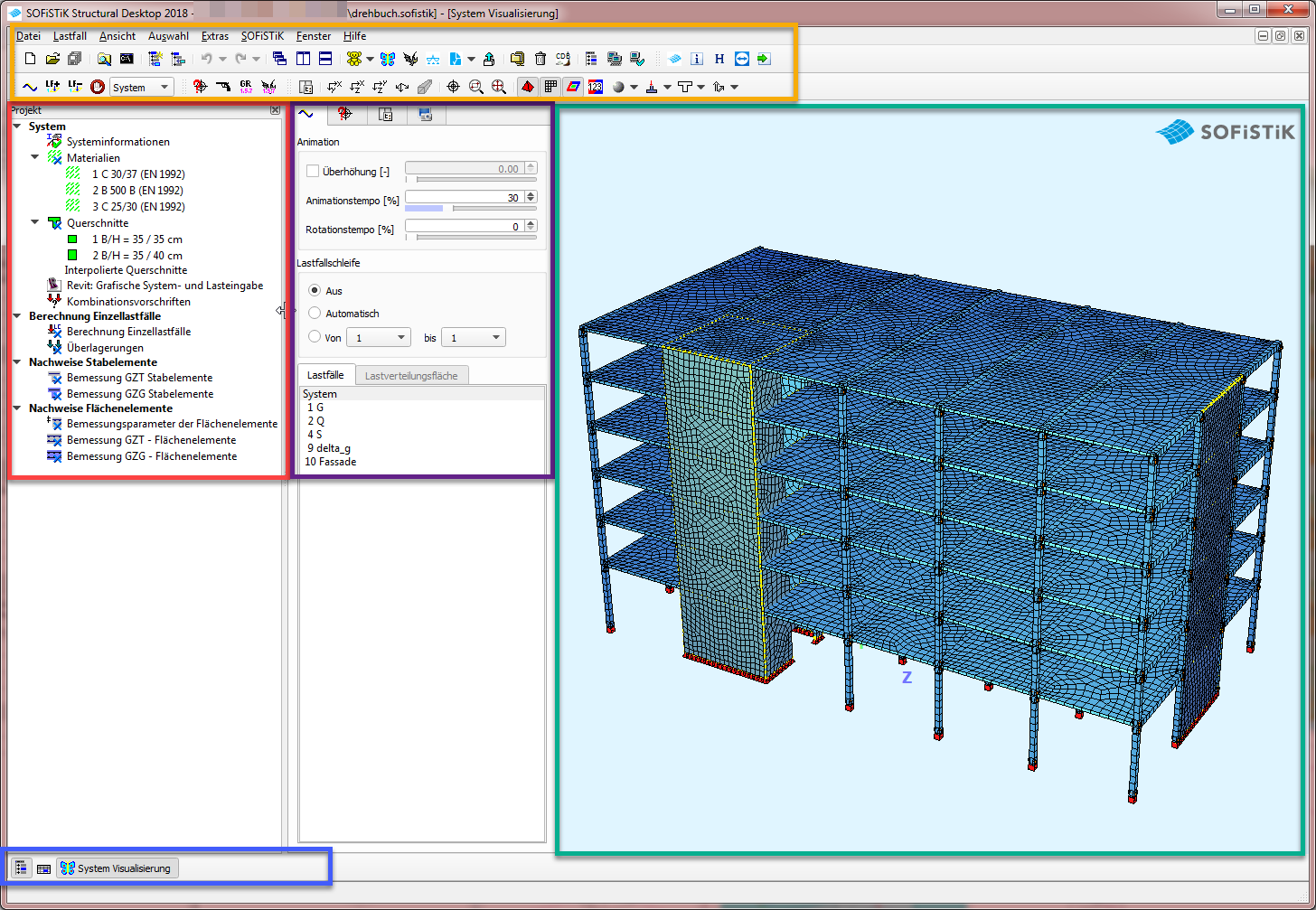
Task: Click the butterfly icon in the top toolbar
Action: [x=388, y=59]
